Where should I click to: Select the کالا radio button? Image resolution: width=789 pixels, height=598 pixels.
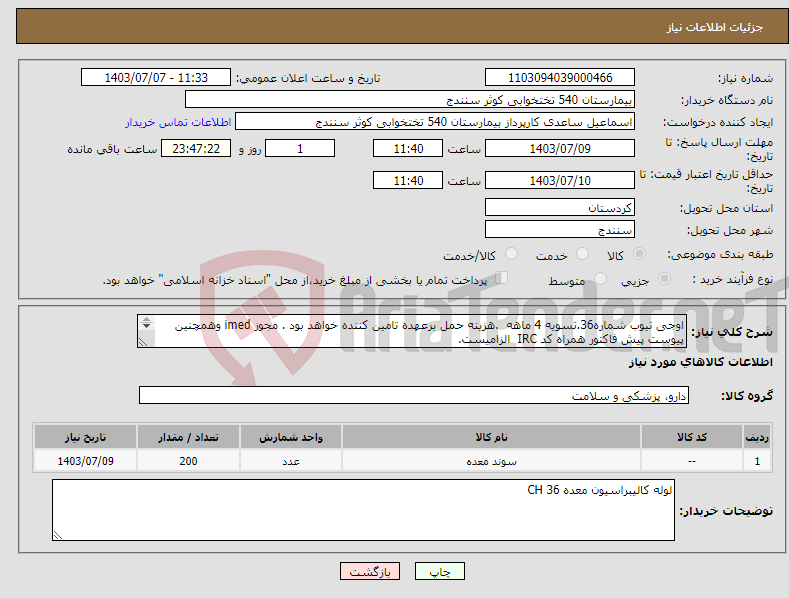point(640,254)
